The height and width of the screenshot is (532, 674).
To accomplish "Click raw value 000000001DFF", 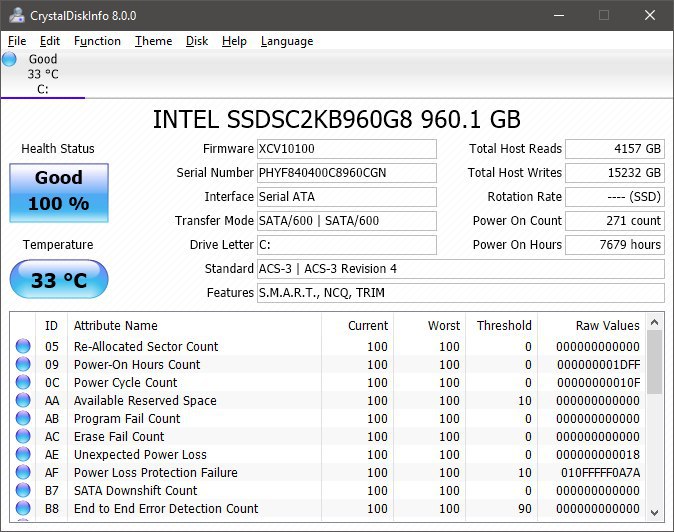I will pos(599,364).
